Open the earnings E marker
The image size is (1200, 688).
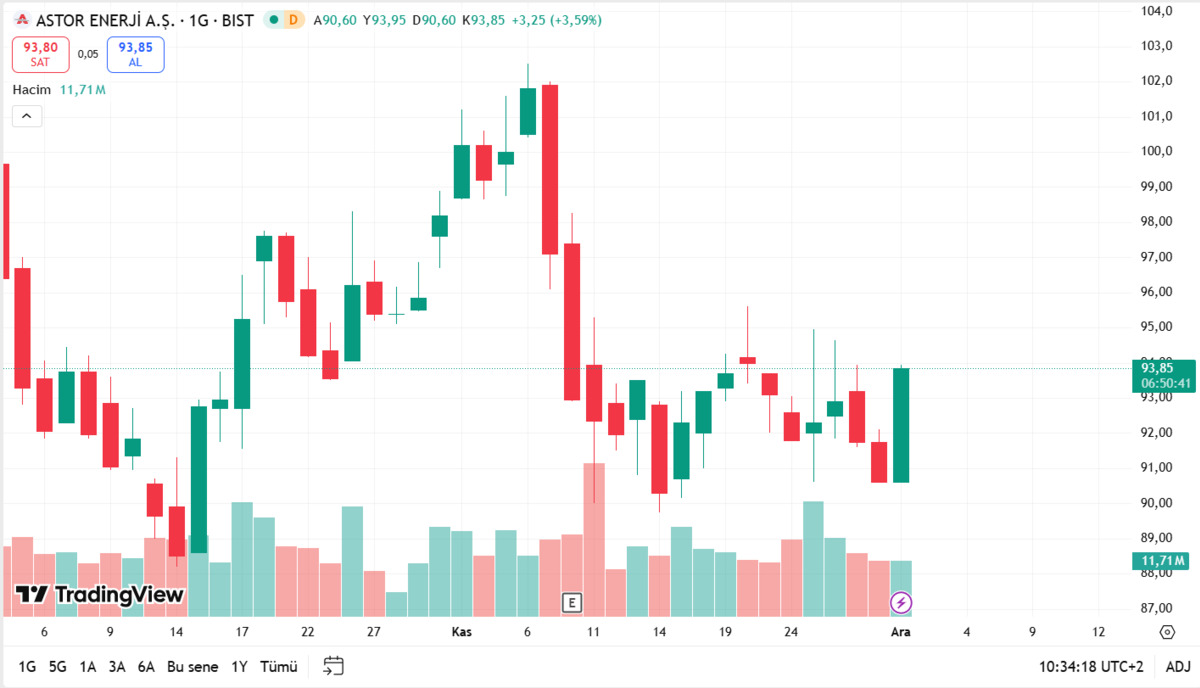pos(572,602)
